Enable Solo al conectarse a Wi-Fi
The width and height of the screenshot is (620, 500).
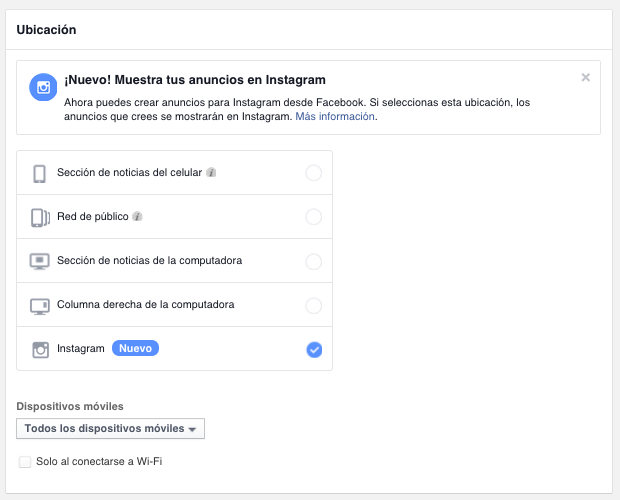(x=25, y=461)
